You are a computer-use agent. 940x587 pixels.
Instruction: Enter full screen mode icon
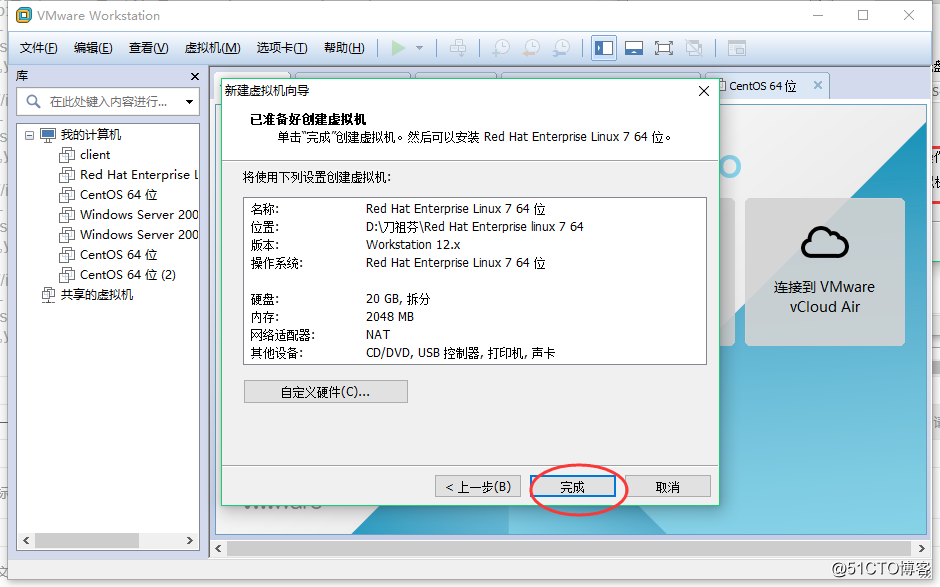[x=664, y=48]
